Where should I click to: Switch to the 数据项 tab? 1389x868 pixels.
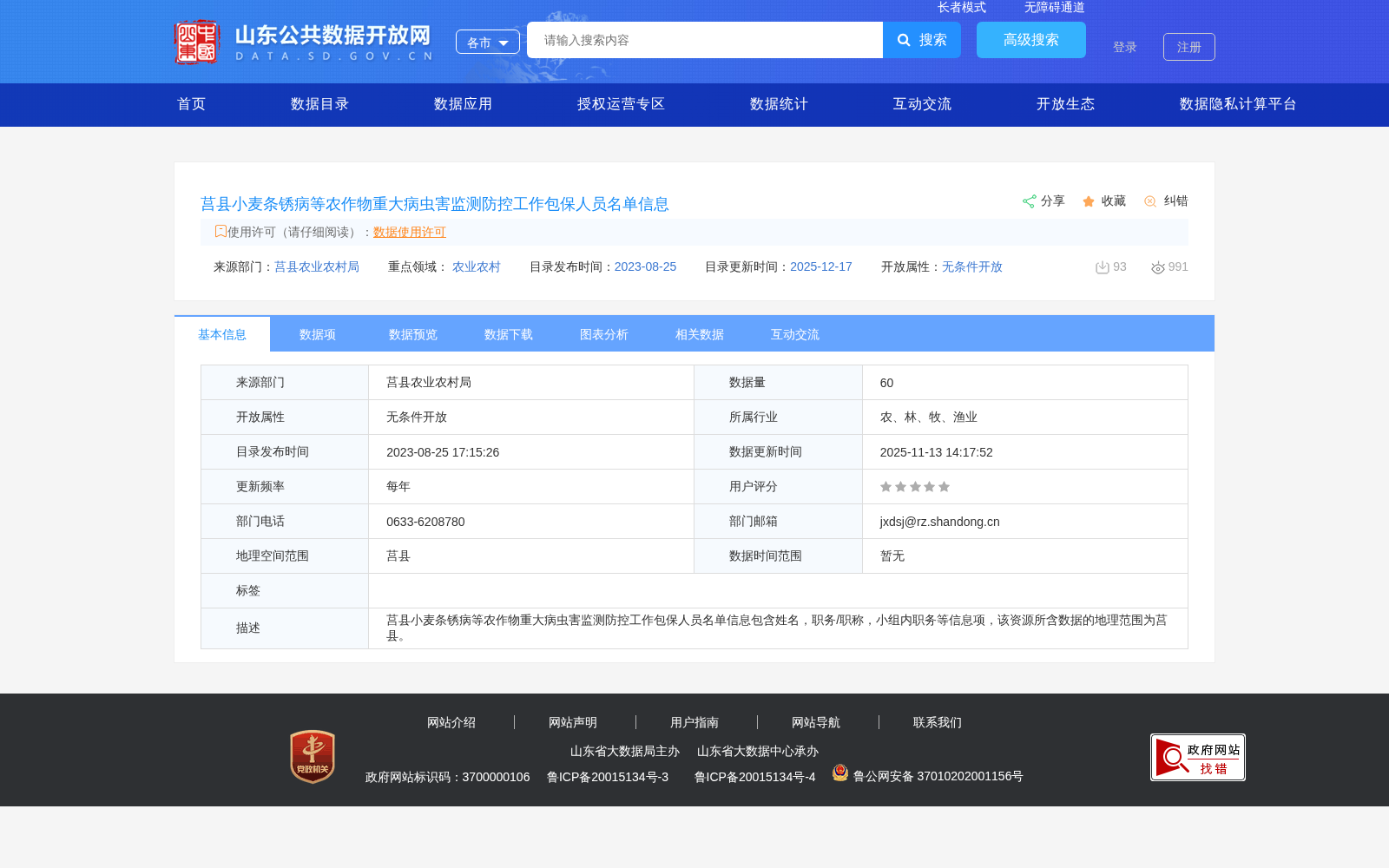click(x=318, y=334)
